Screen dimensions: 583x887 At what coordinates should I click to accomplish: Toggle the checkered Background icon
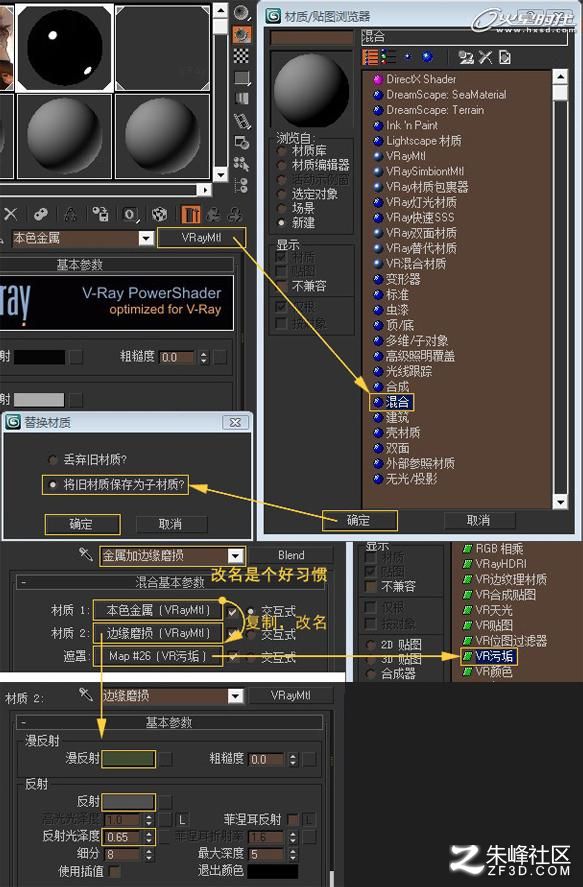(242, 55)
